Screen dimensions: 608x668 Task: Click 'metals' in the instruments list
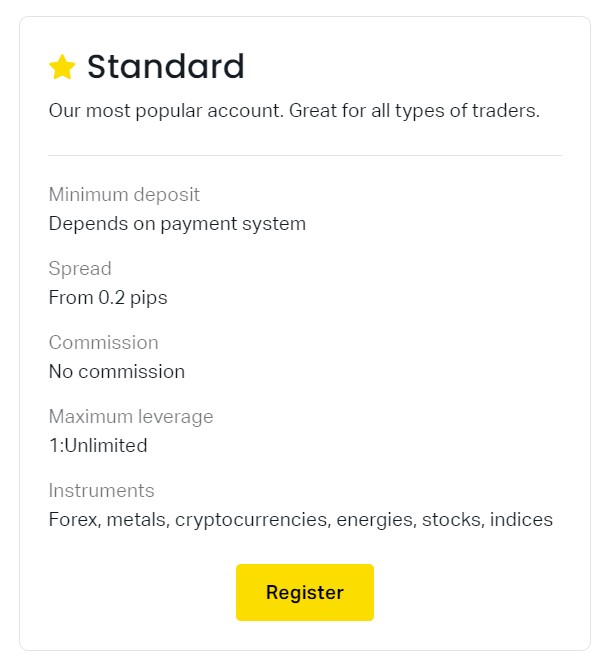tap(137, 520)
